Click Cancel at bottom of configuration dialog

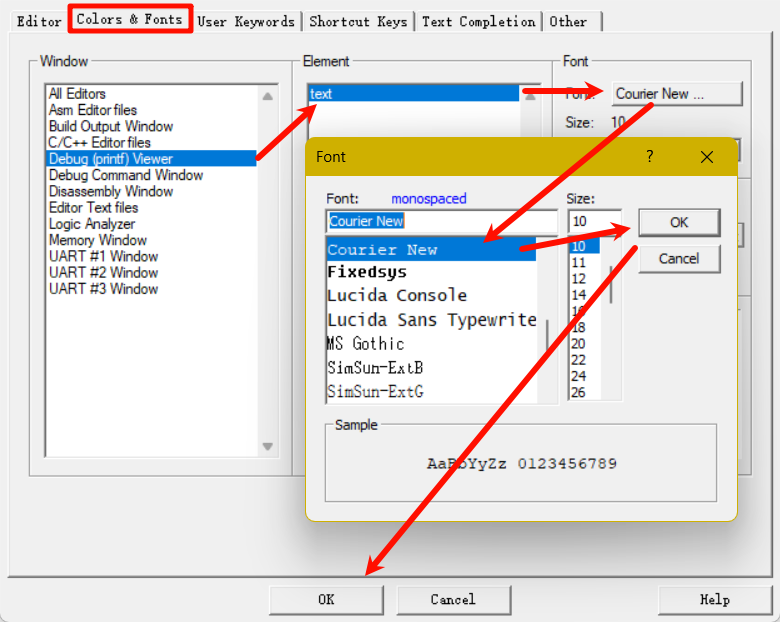[x=454, y=600]
